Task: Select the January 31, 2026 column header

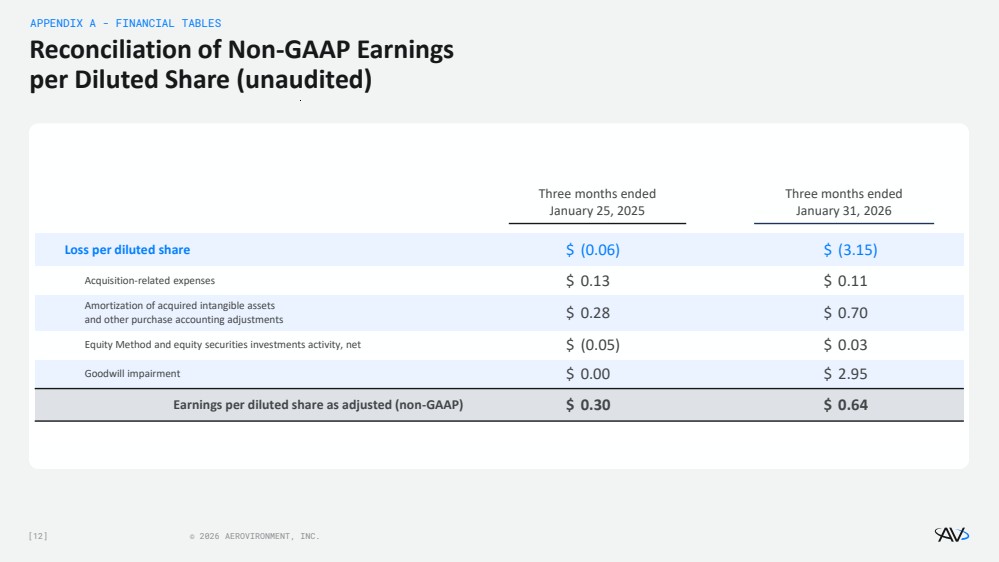Action: 843,202
